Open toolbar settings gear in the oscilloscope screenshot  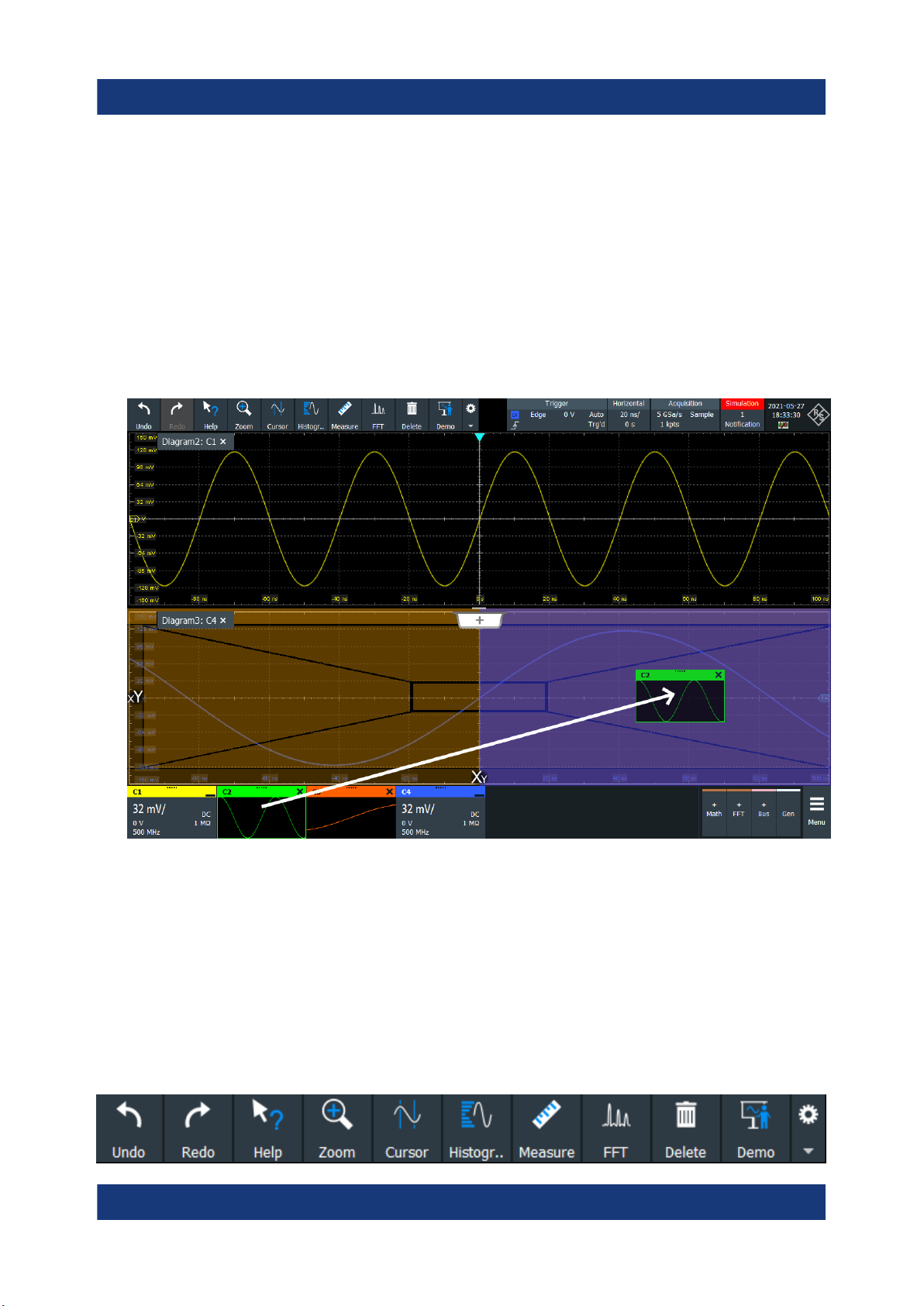pyautogui.click(x=471, y=408)
